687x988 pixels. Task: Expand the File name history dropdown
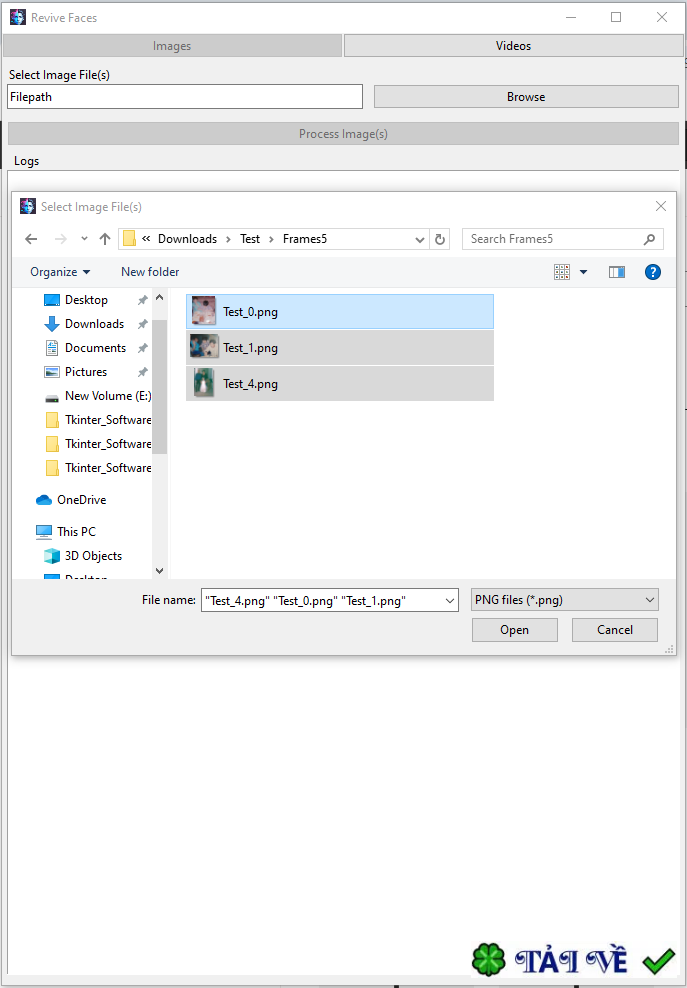click(450, 600)
